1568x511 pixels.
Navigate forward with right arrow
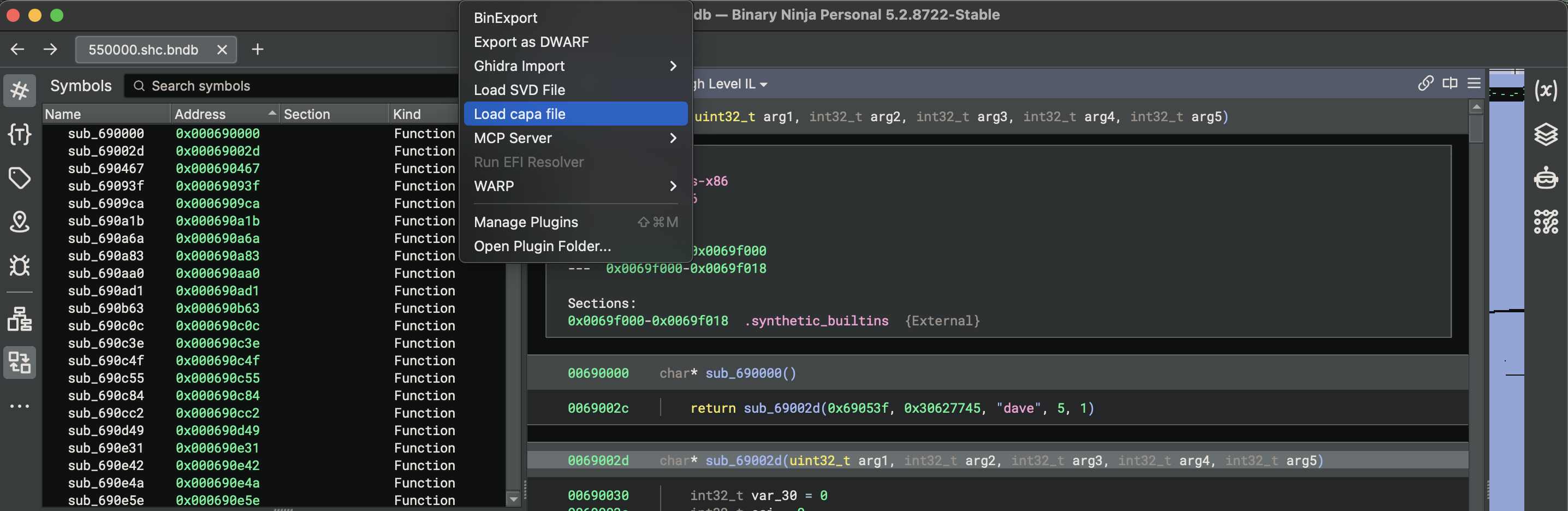pyautogui.click(x=51, y=49)
